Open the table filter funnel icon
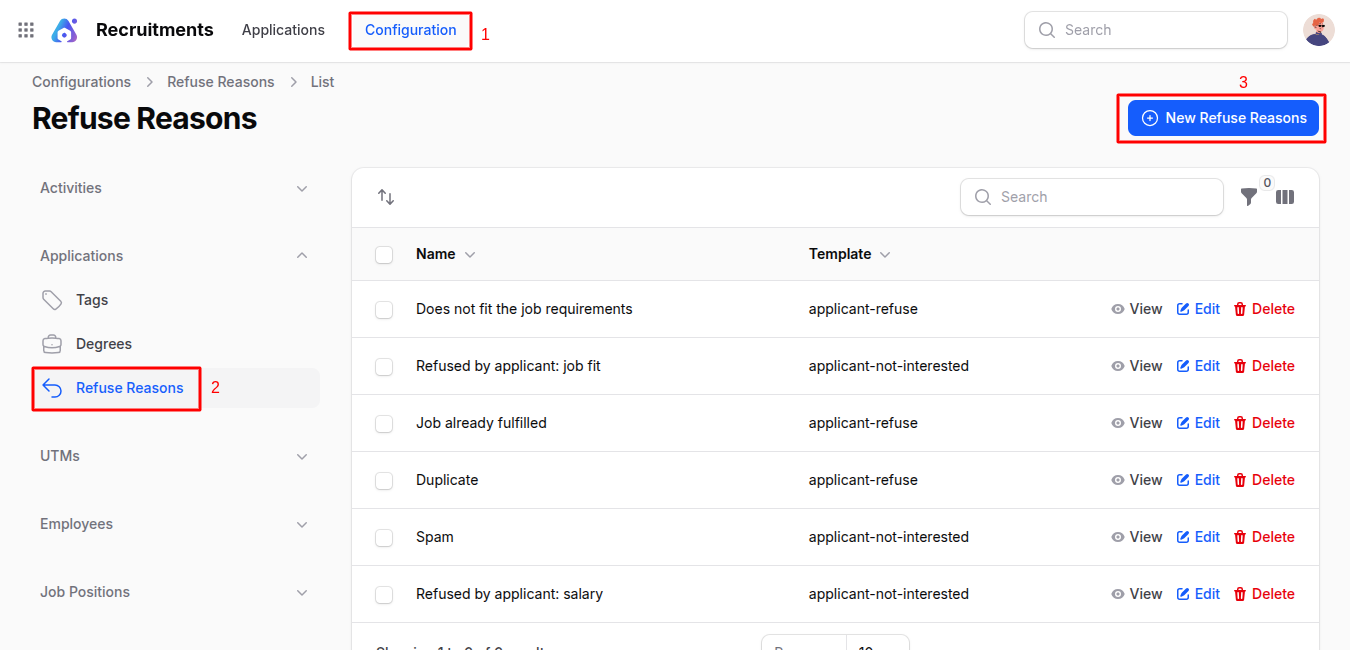Image resolution: width=1350 pixels, height=650 pixels. pyautogui.click(x=1249, y=197)
